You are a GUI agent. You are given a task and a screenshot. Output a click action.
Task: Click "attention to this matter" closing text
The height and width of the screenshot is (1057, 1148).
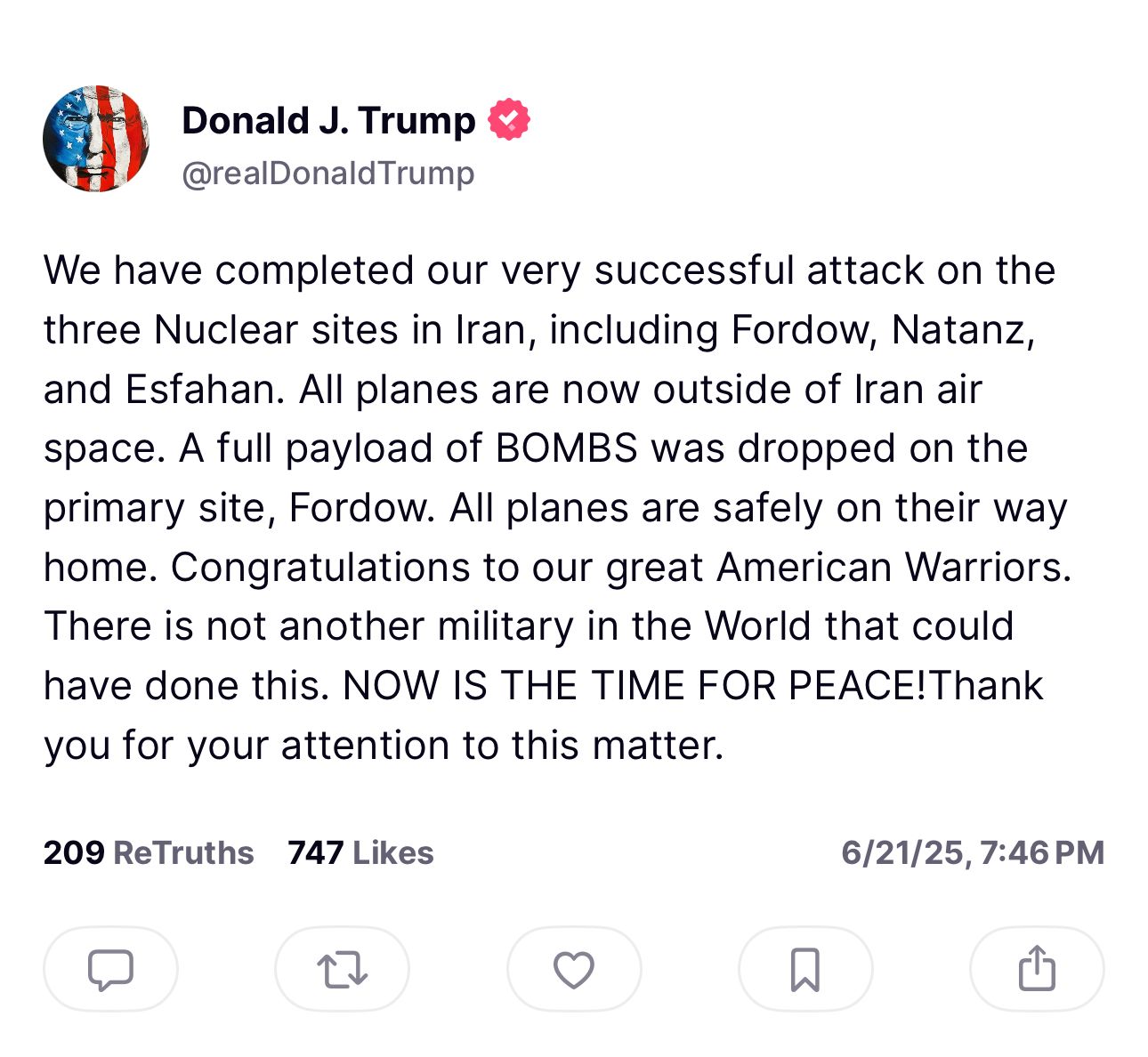(502, 746)
